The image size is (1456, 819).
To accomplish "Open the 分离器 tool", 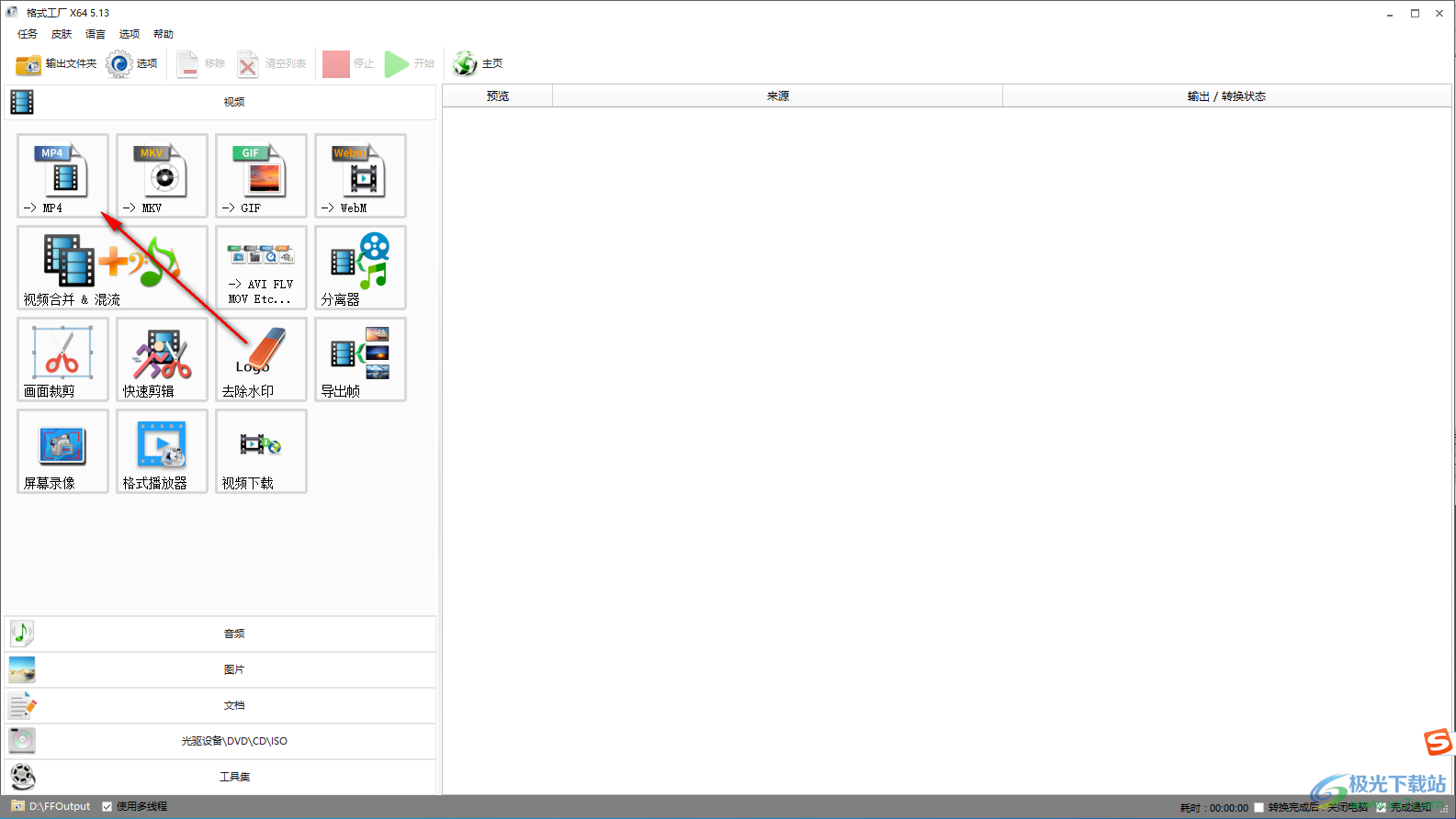I will coord(360,267).
